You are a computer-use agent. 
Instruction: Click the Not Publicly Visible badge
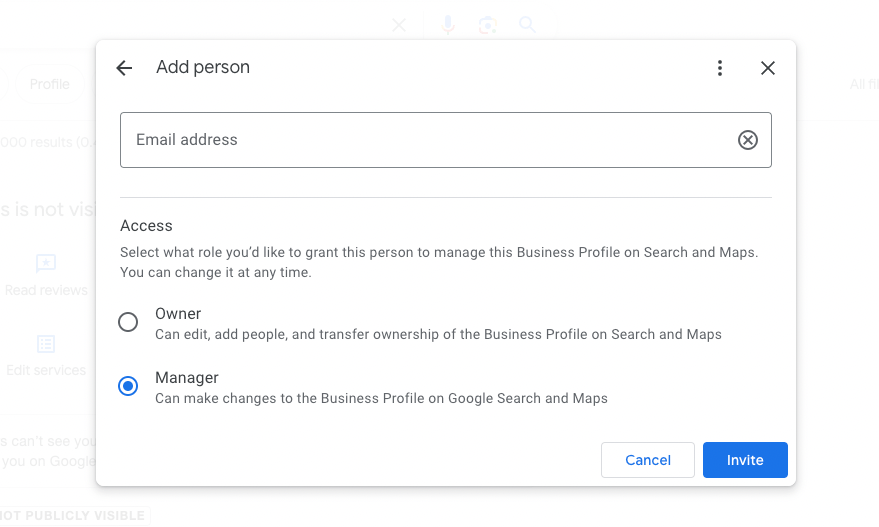(x=74, y=516)
